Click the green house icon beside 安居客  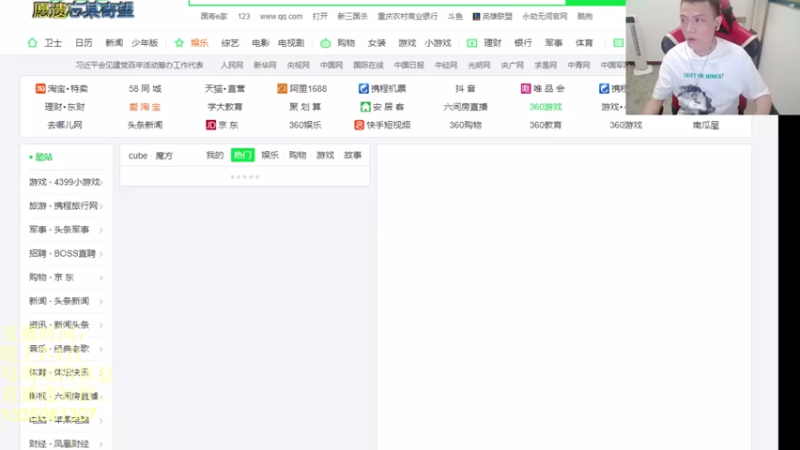tap(365, 107)
